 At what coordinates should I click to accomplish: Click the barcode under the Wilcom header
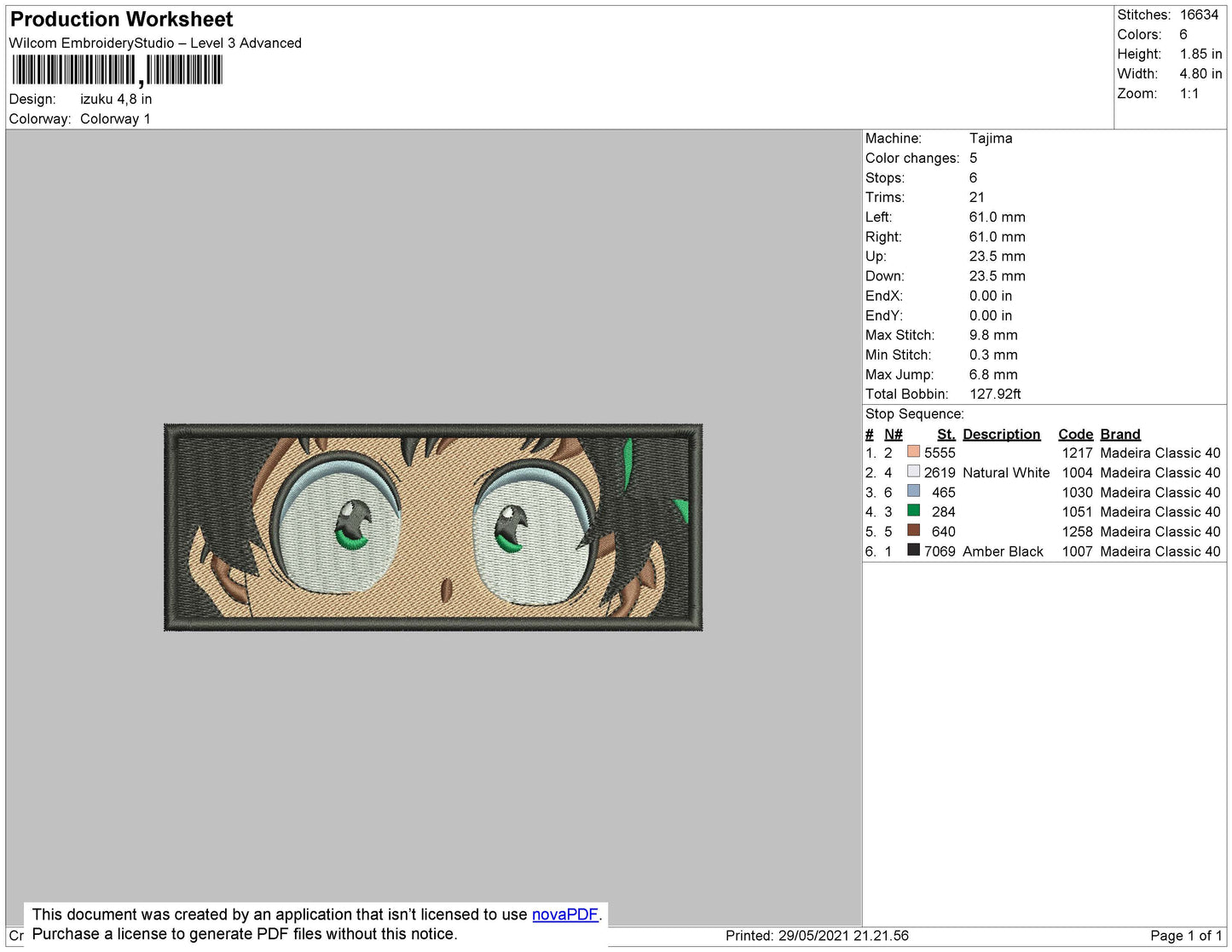[x=117, y=70]
